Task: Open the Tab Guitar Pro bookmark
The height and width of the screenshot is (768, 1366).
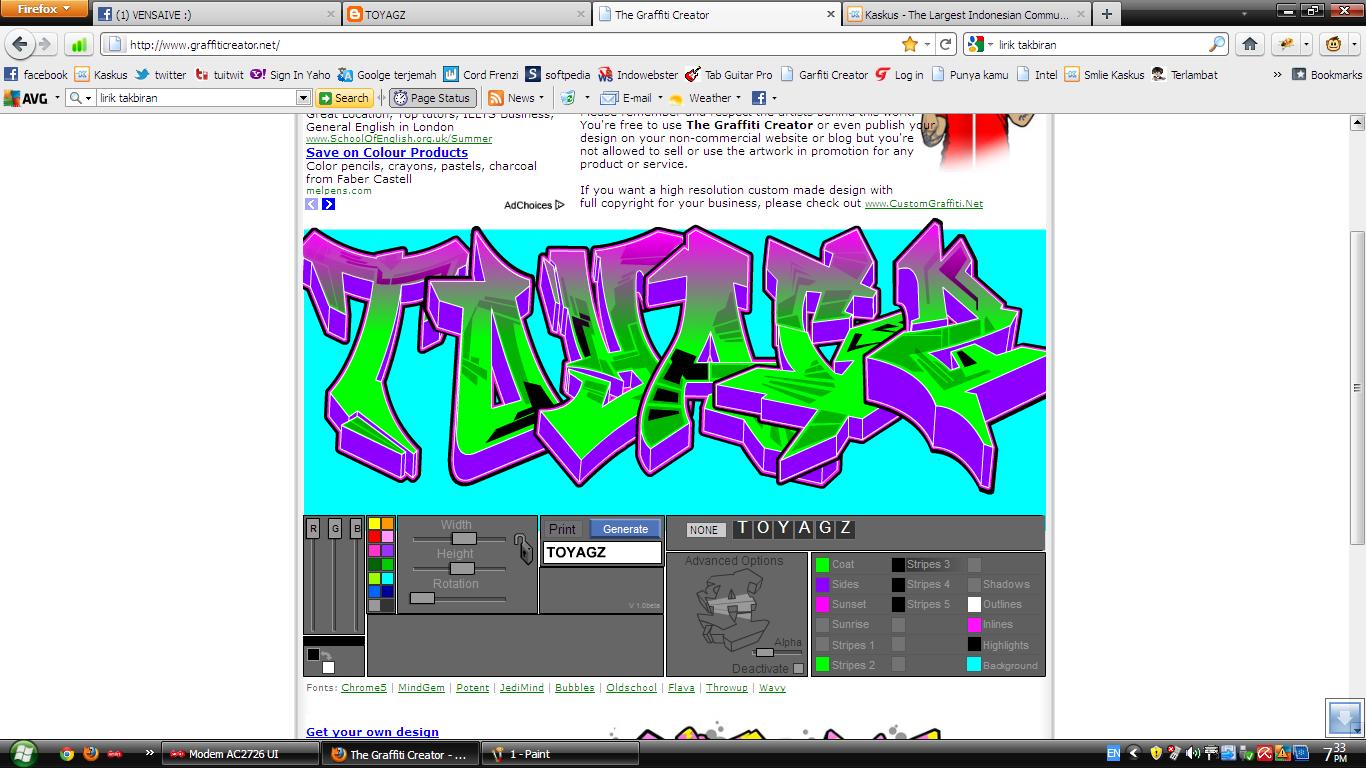Action: coord(728,74)
